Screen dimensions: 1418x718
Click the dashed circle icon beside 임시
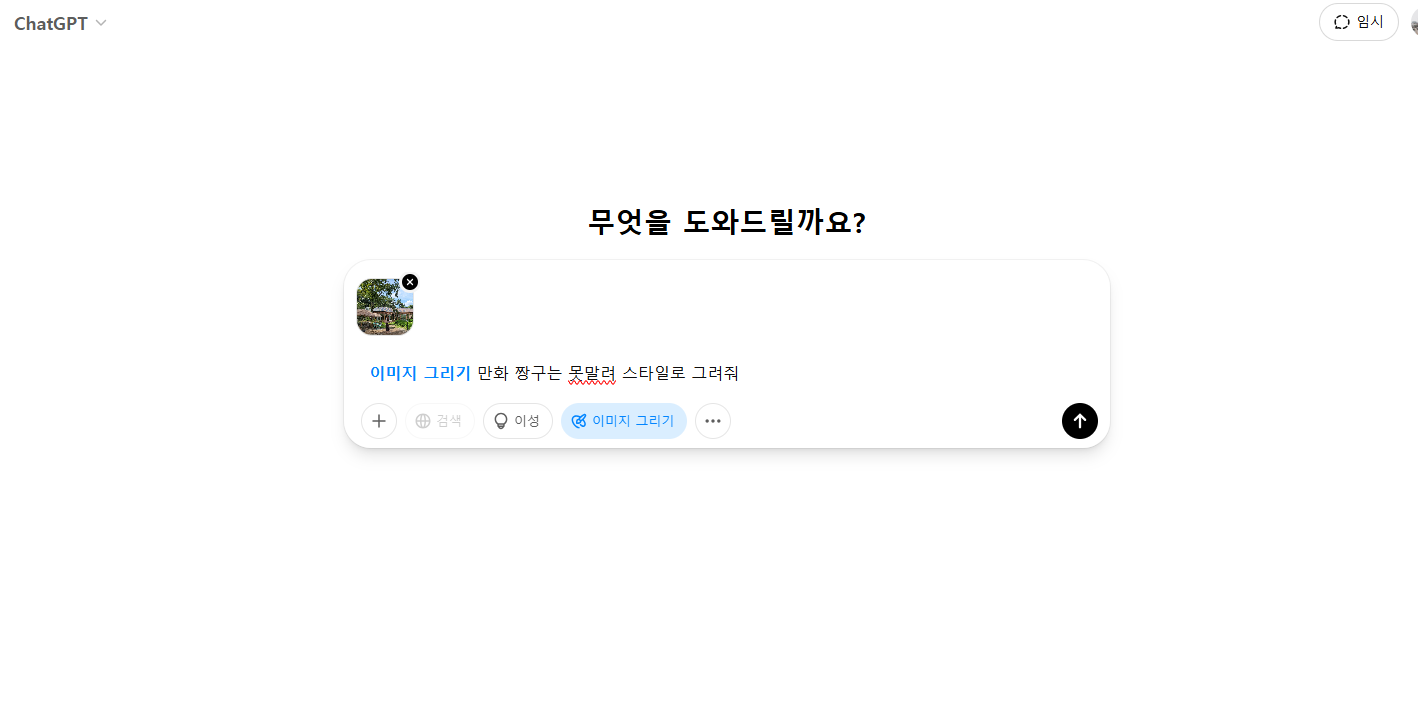point(1342,22)
